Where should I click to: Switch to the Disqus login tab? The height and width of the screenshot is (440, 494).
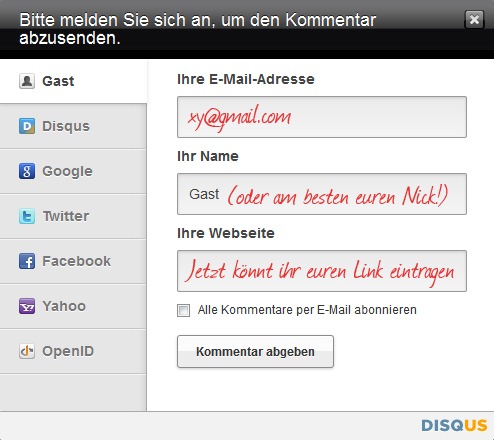point(73,126)
